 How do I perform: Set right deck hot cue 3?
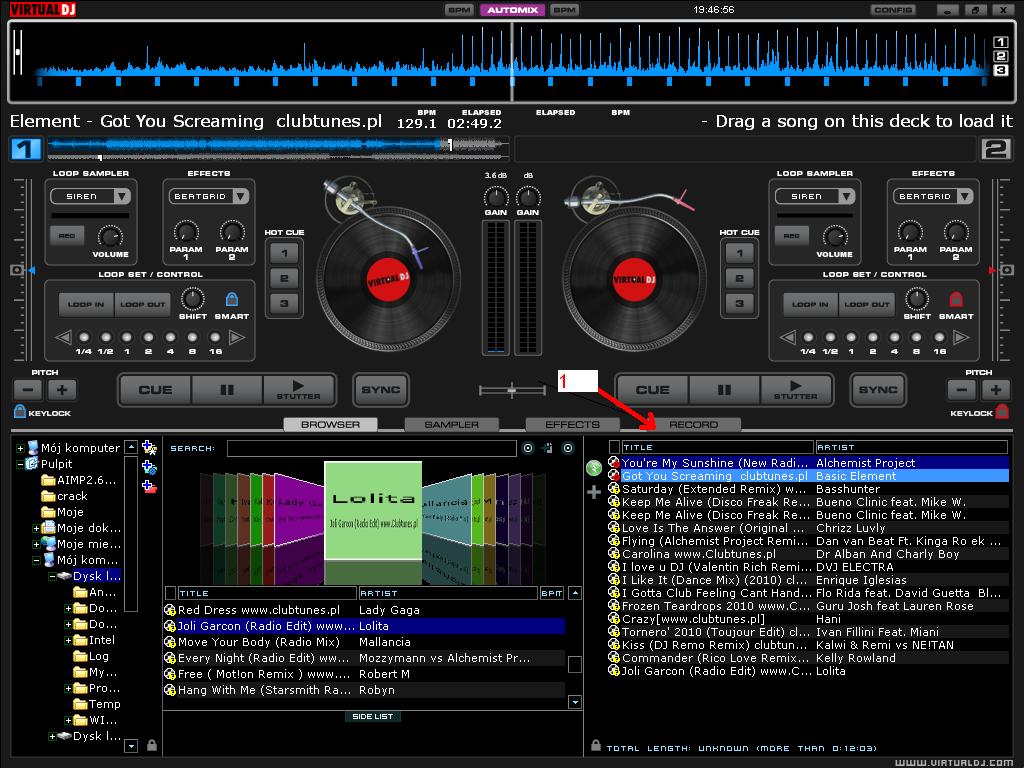[x=739, y=304]
